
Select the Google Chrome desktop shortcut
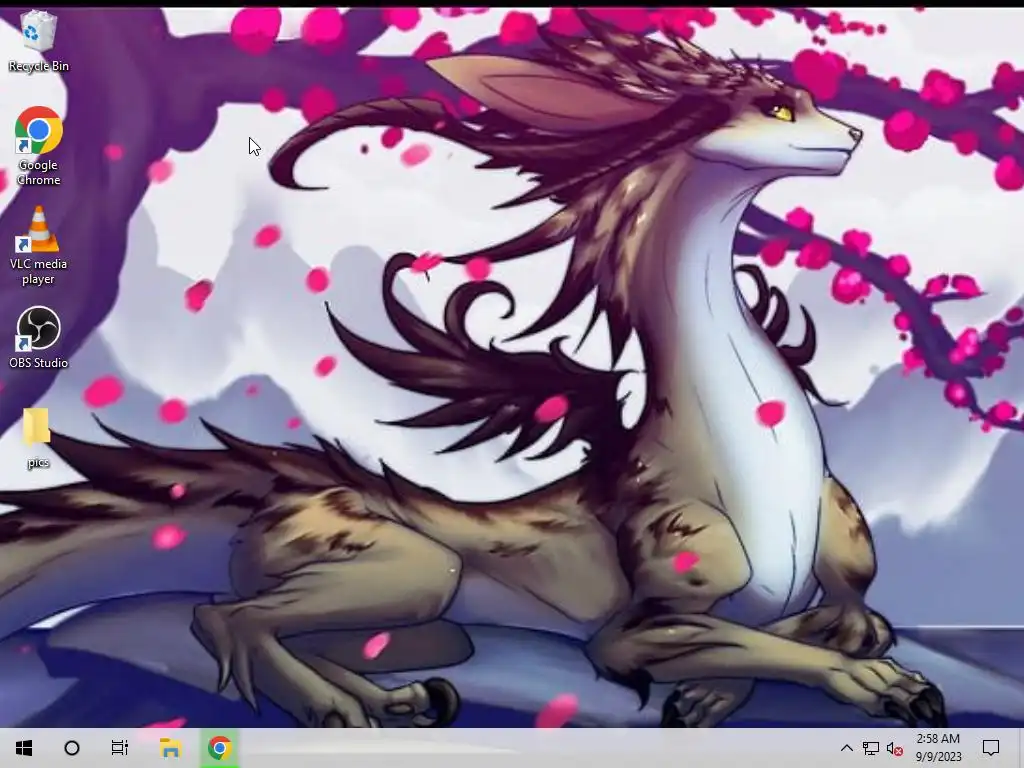click(39, 146)
